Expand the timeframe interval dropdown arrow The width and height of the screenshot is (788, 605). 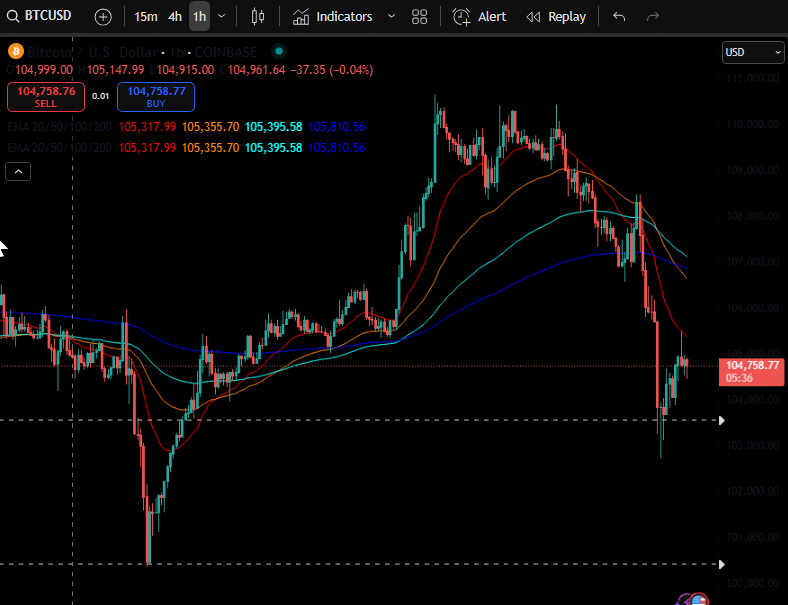point(221,17)
